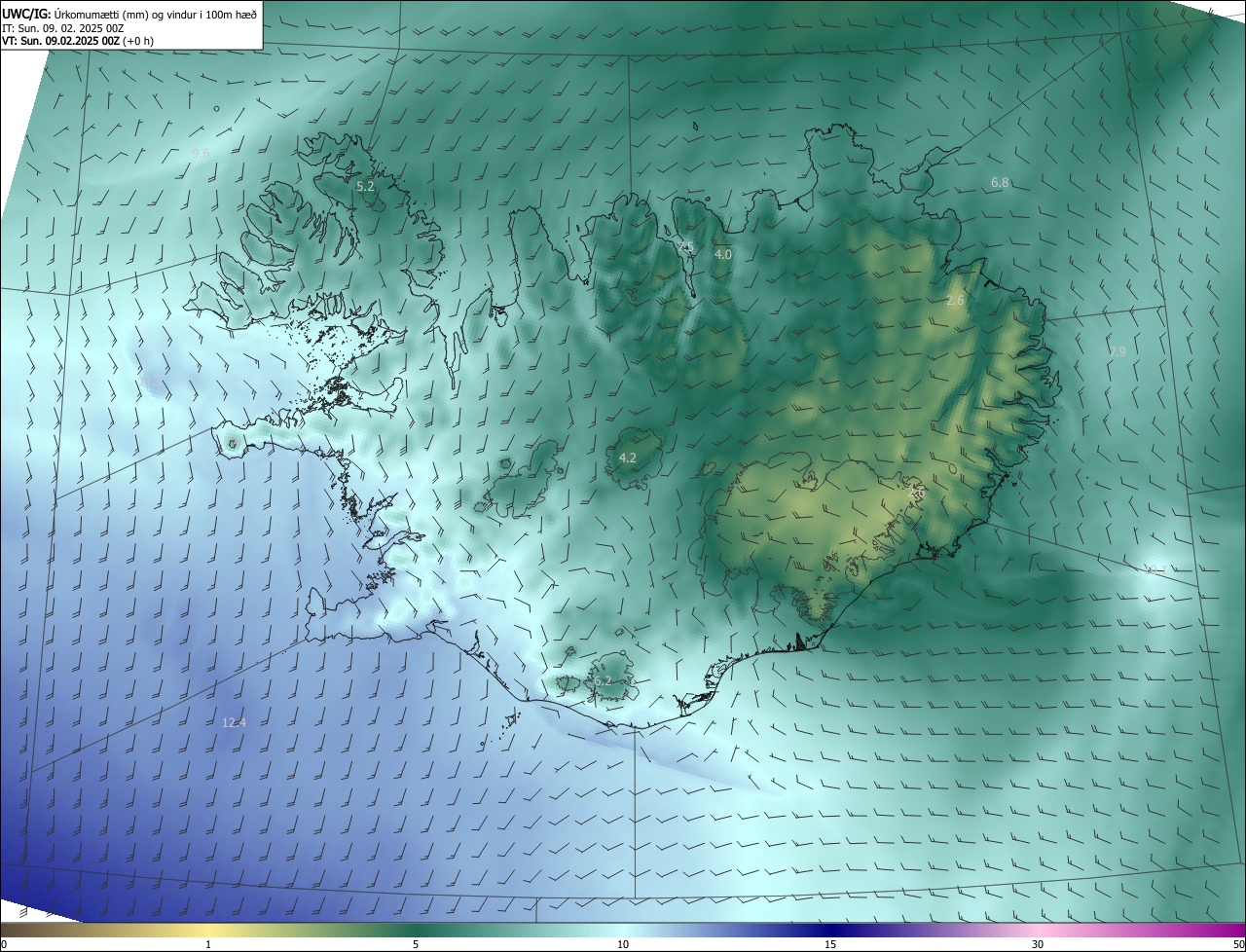Click the 'UWC/IG: Úrkomumætti (mm)' map title
Viewport: 1246px width, 952px height.
129,14
